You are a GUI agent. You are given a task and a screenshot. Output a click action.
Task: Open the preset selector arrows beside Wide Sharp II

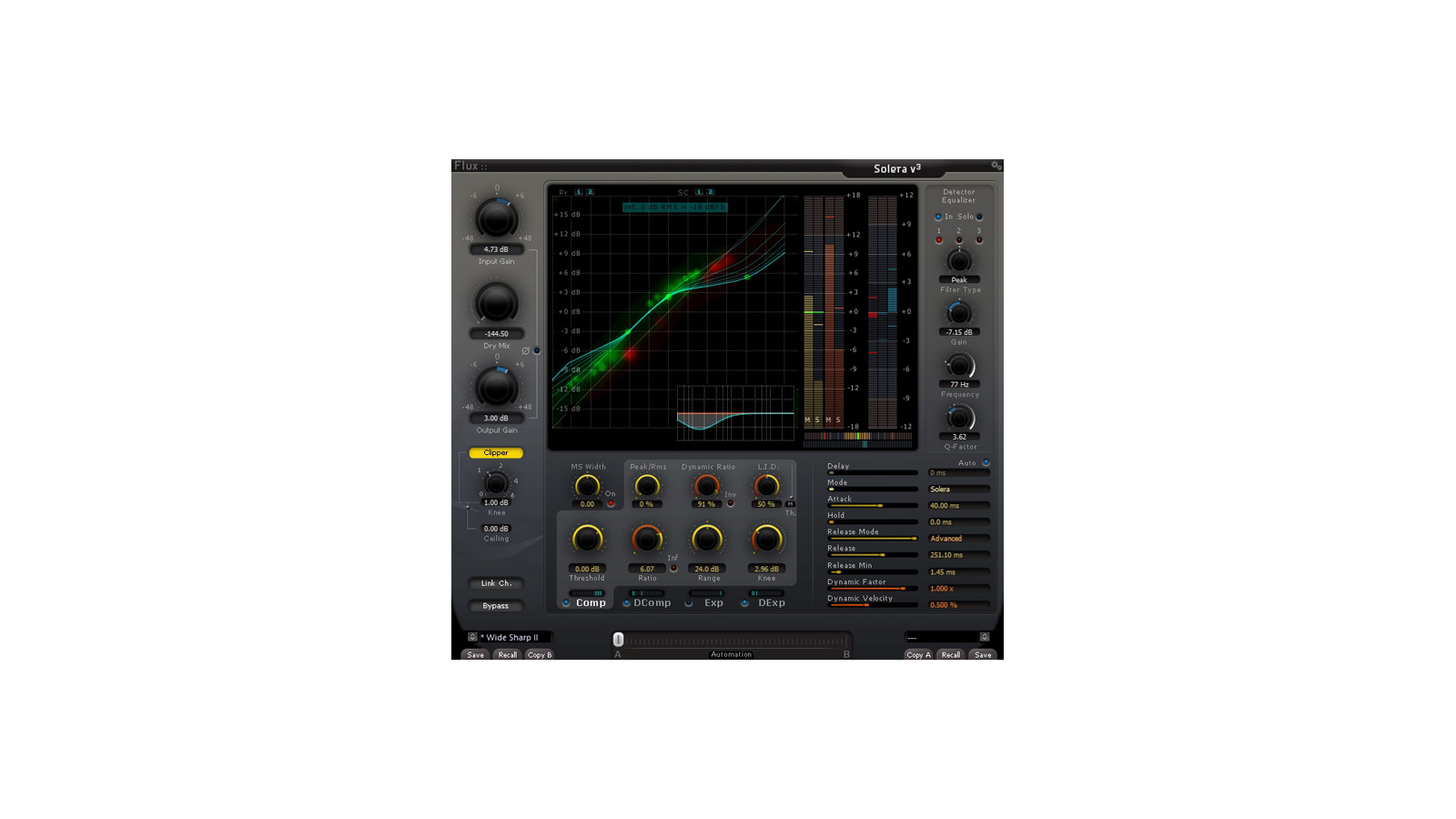pos(472,637)
